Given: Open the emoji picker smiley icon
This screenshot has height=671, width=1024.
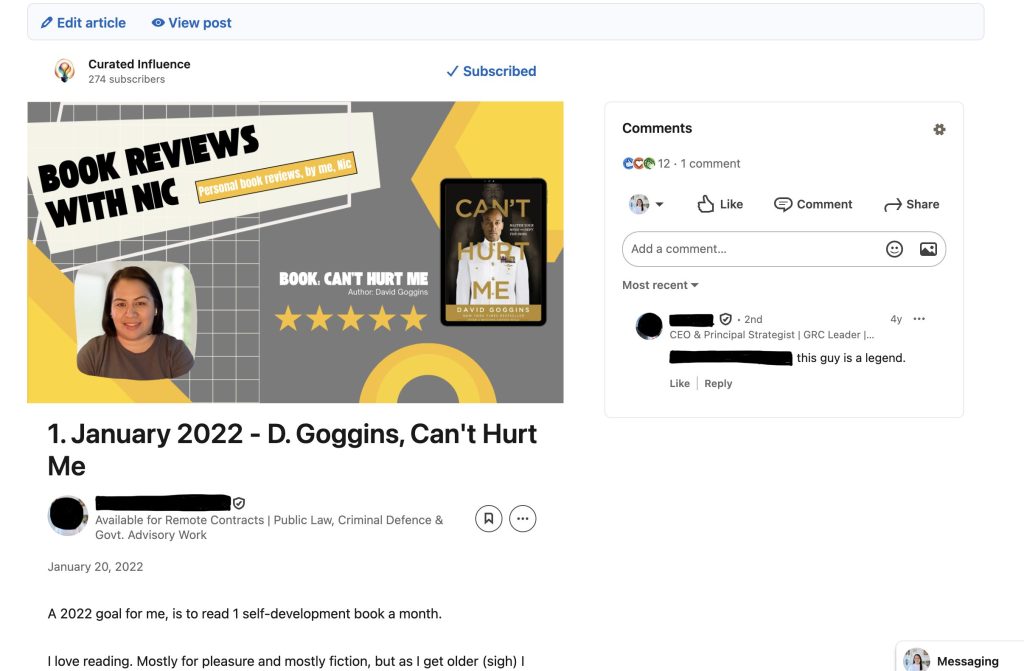Looking at the screenshot, I should pyautogui.click(x=894, y=249).
